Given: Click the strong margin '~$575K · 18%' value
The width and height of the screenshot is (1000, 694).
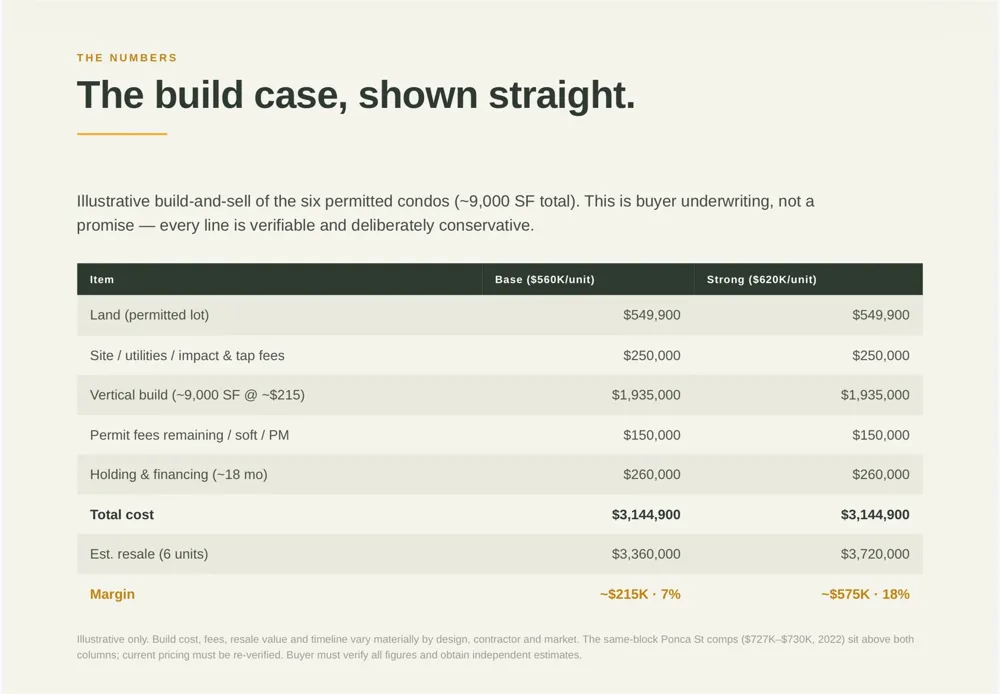Looking at the screenshot, I should click(x=865, y=594).
